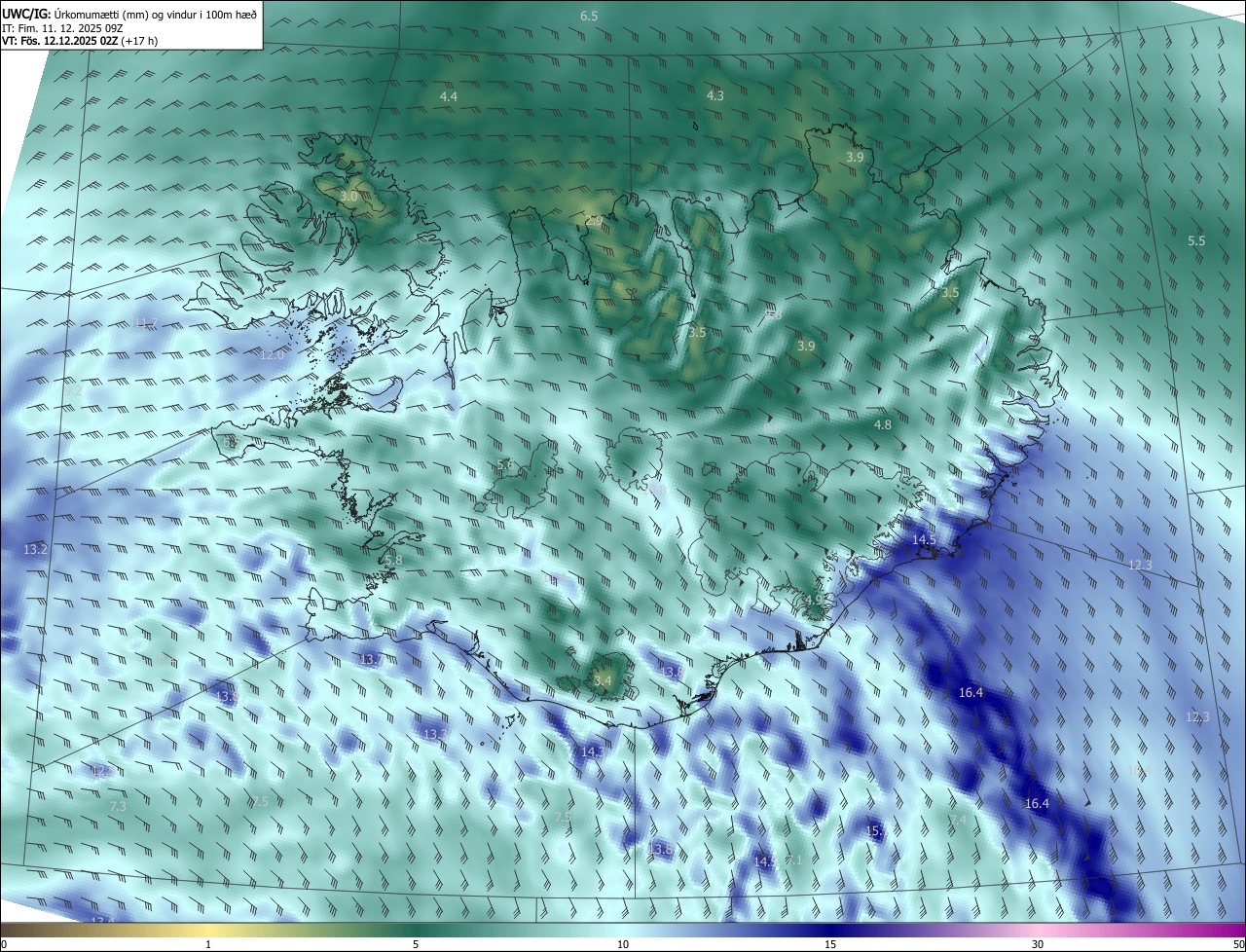The width and height of the screenshot is (1246, 952).
Task: Click the 3.0 label over the Westfjords
Action: (x=348, y=197)
